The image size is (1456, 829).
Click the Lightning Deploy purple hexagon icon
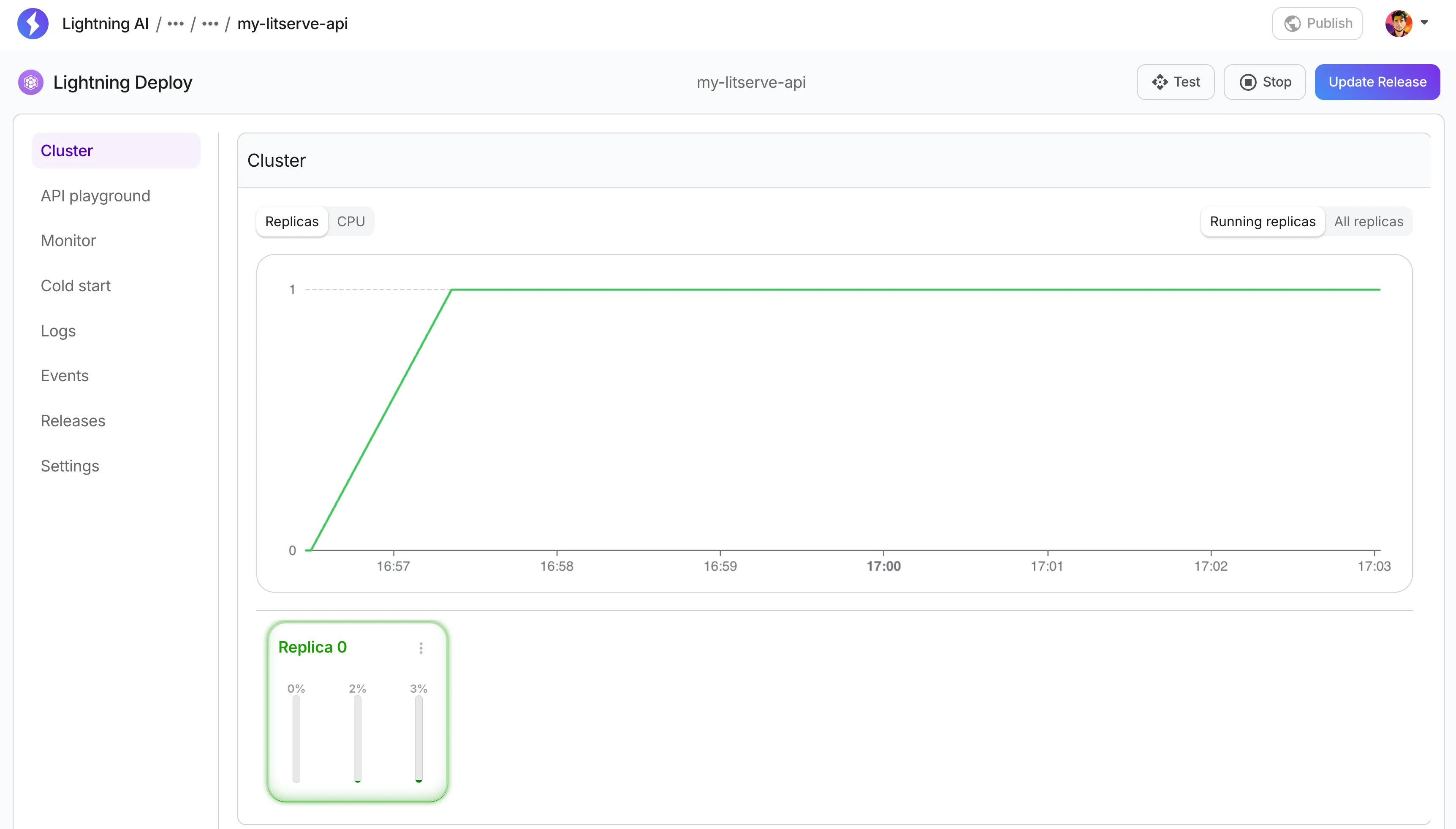click(31, 83)
